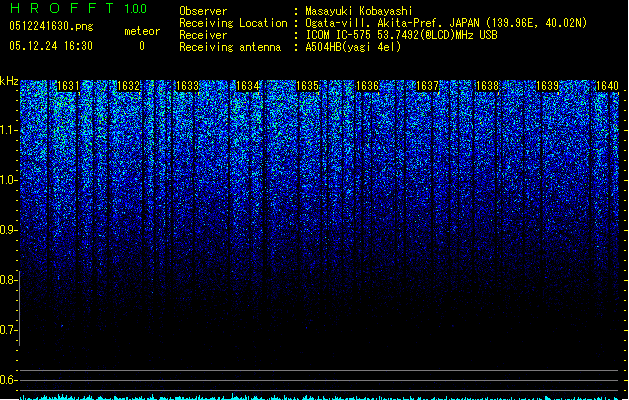
Task: Click the 0.8 frequency axis label
Action: tap(8, 280)
